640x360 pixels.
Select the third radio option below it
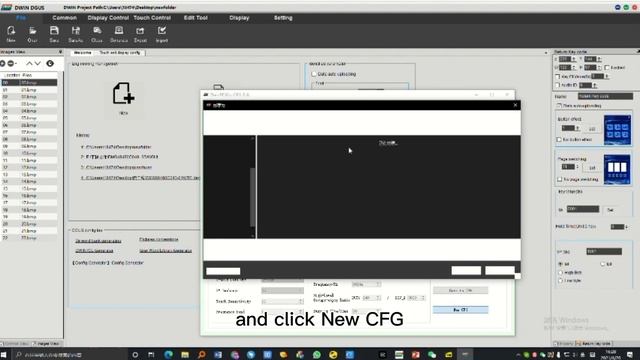[x=560, y=272]
